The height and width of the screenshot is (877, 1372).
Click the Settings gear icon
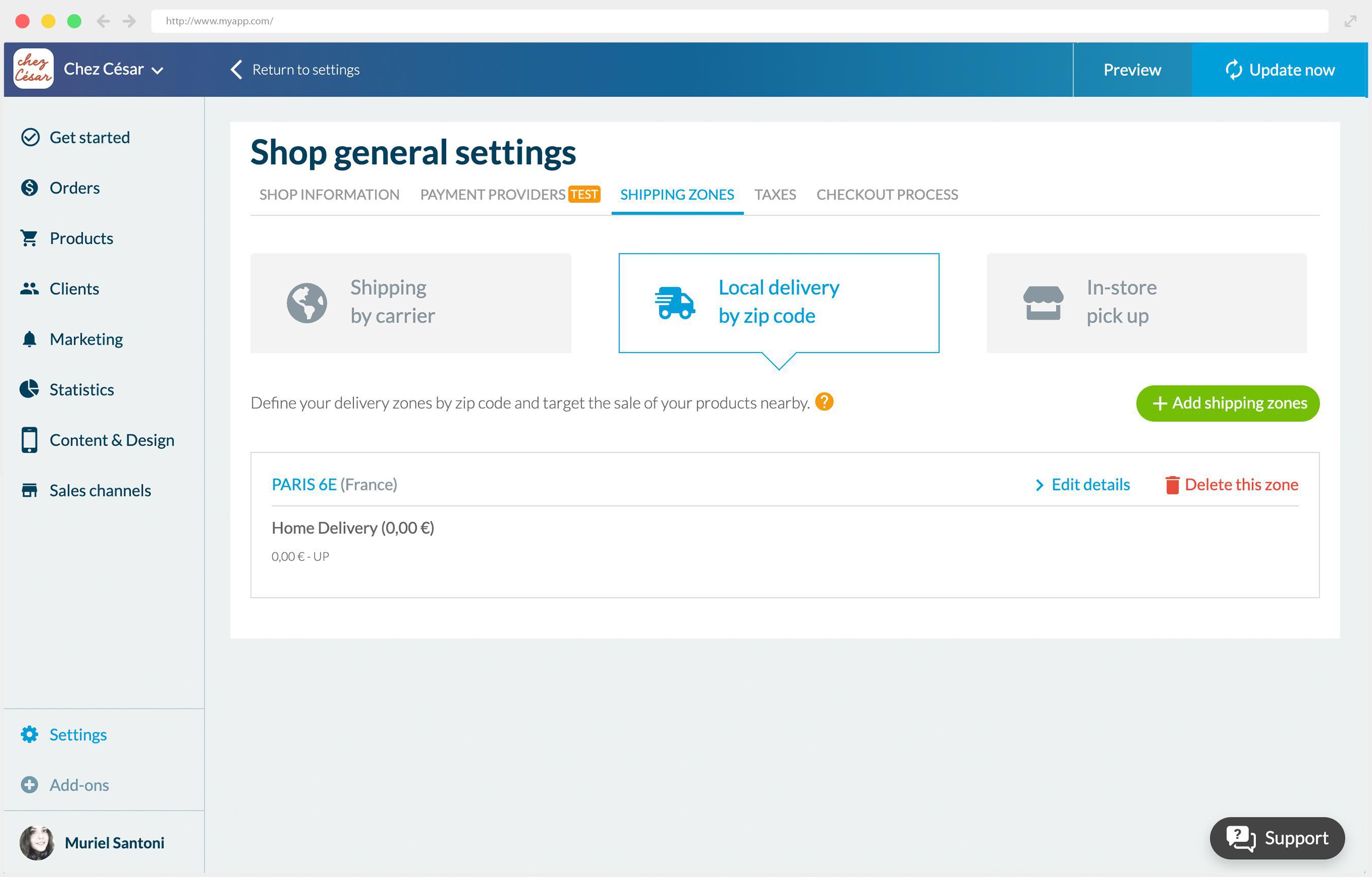[29, 734]
